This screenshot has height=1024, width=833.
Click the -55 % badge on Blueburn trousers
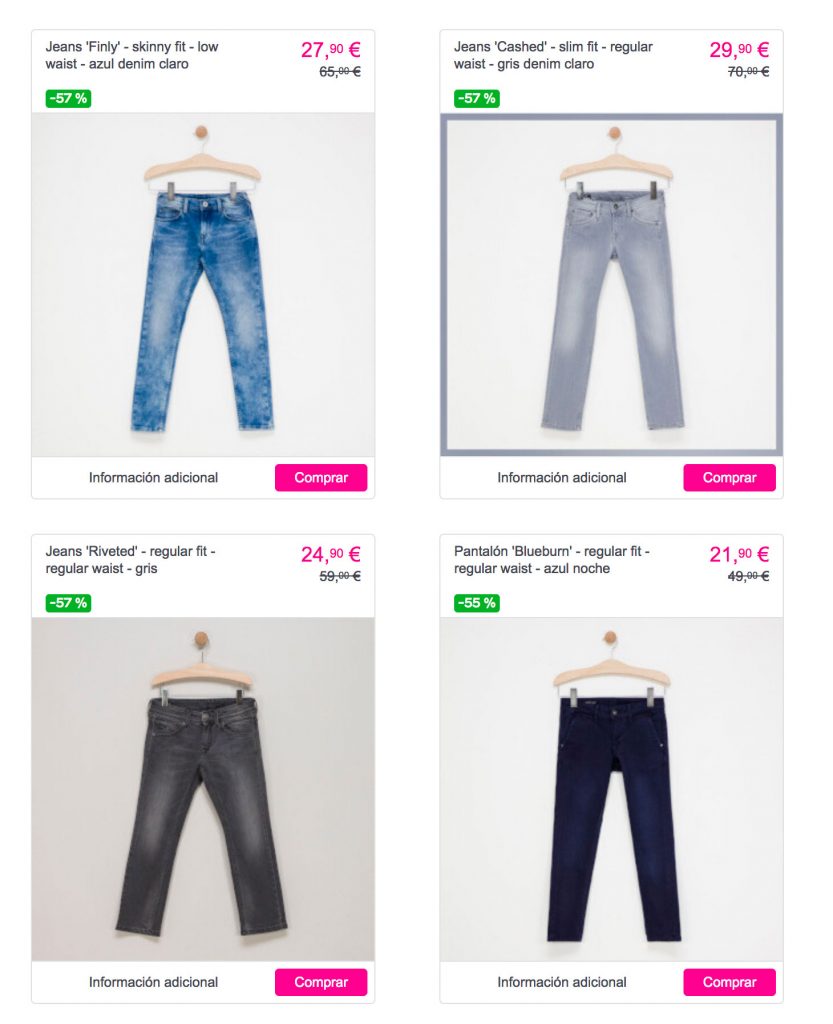(477, 603)
